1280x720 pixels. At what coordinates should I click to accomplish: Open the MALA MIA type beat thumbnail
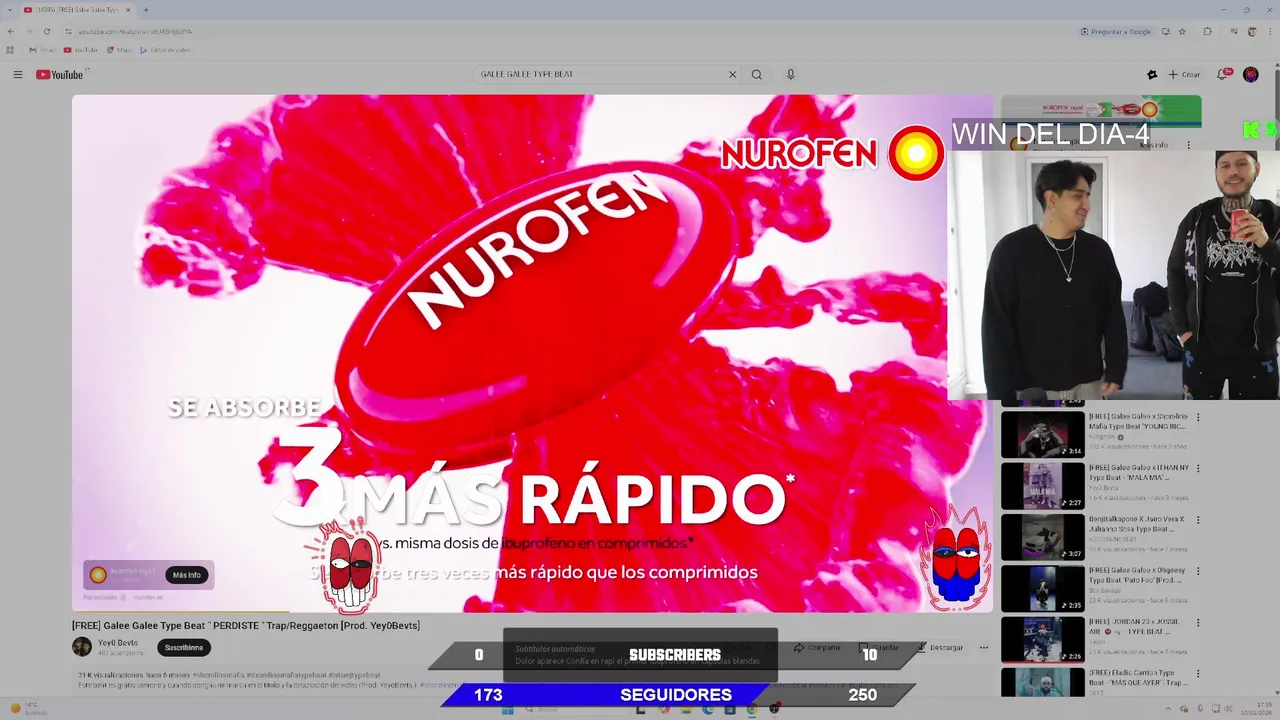[1043, 486]
